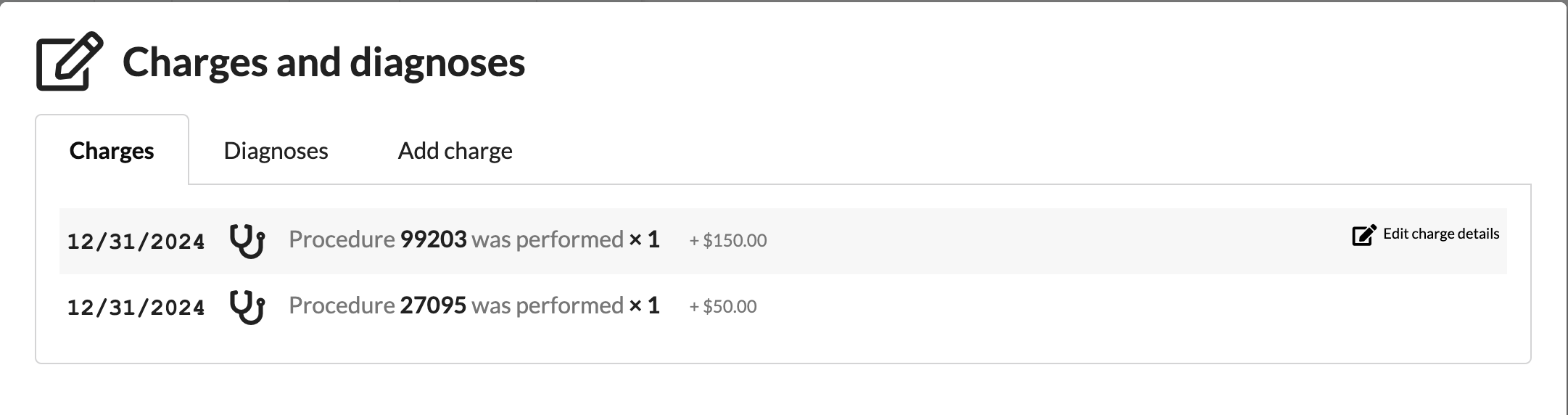Select the Charges tab
Viewport: 1568px width, 415px height.
click(x=112, y=151)
